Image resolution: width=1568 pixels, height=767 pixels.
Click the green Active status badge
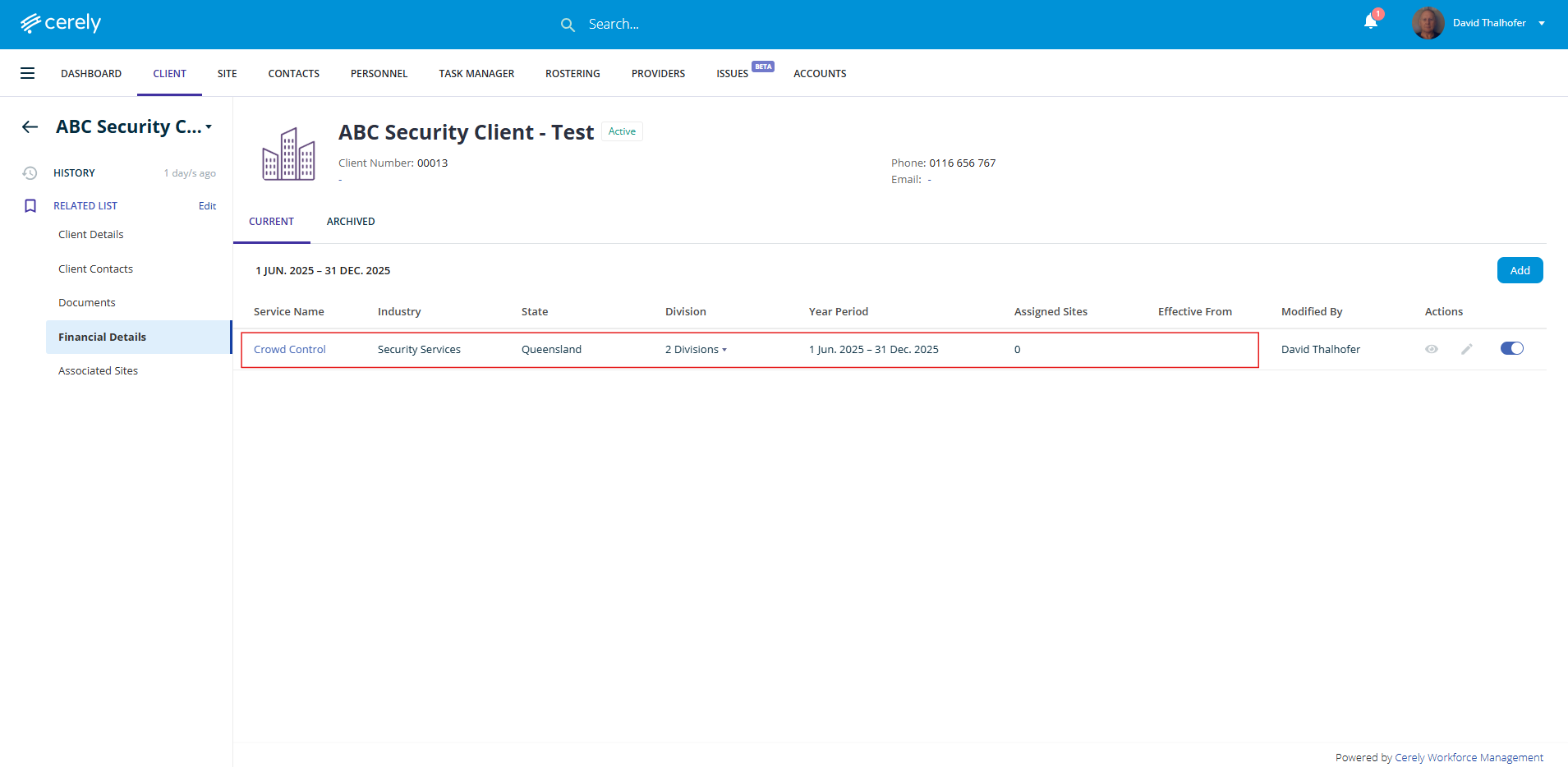pos(622,131)
